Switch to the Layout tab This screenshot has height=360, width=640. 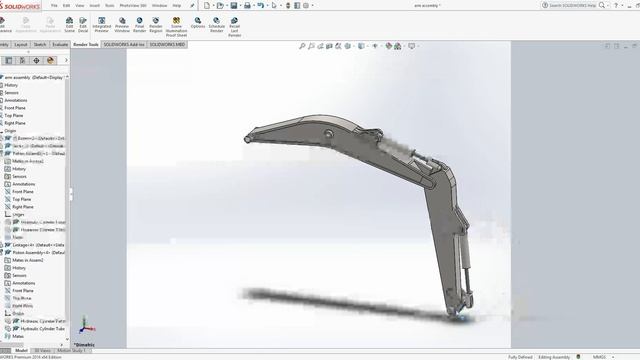point(21,44)
